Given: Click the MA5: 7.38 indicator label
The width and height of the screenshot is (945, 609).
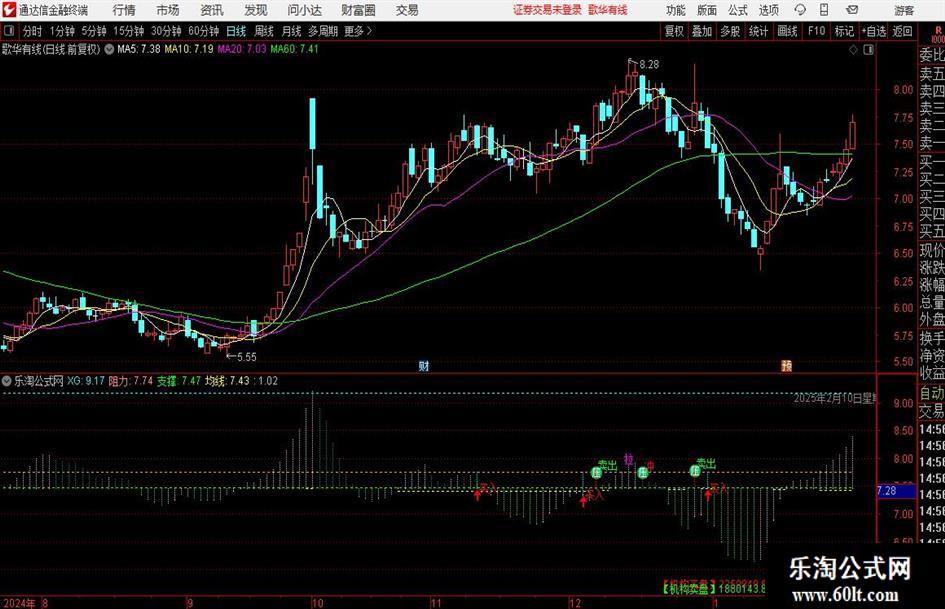Looking at the screenshot, I should 139,49.
